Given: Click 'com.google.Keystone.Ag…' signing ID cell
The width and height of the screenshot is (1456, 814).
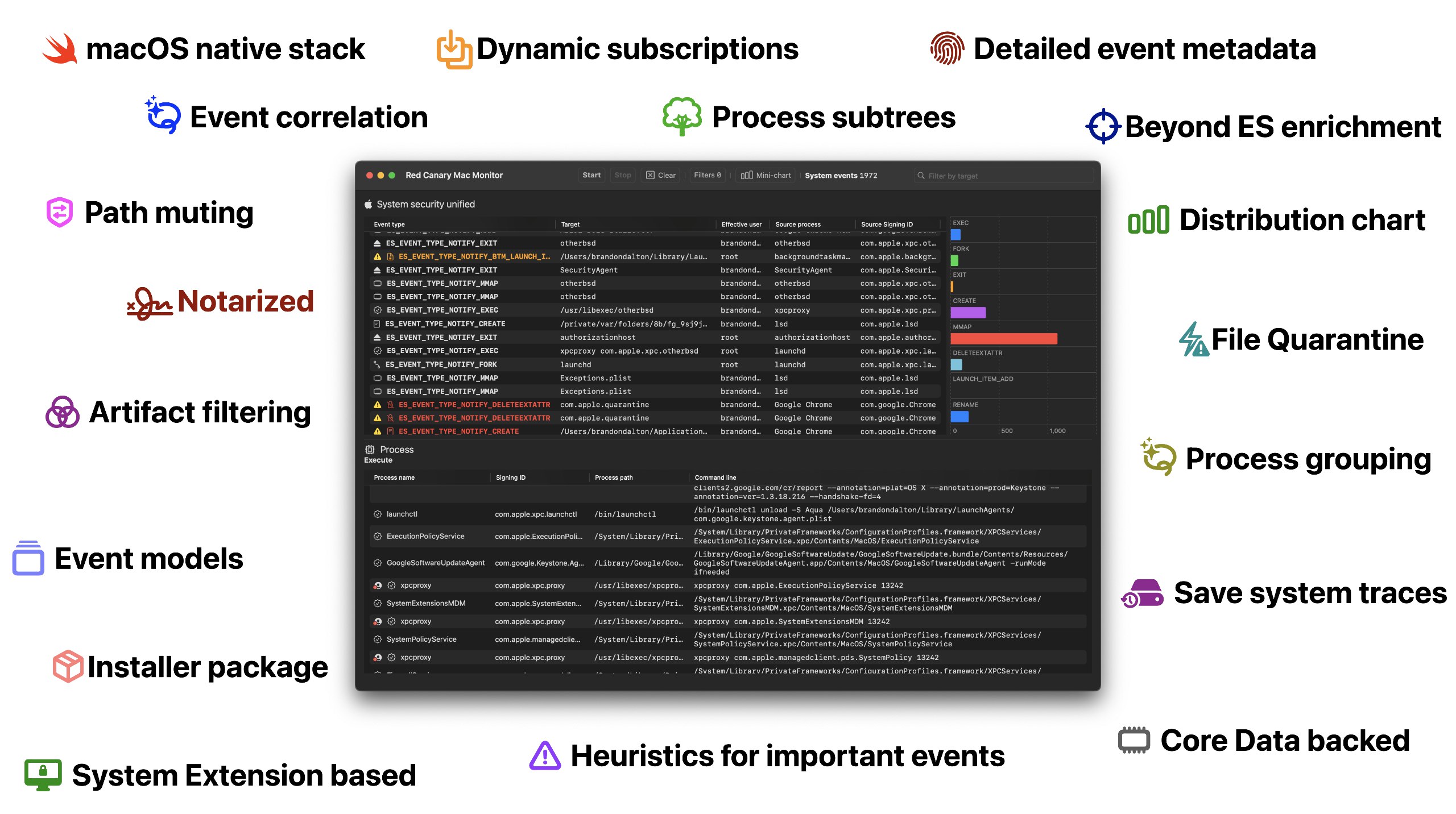Looking at the screenshot, I should coord(539,563).
